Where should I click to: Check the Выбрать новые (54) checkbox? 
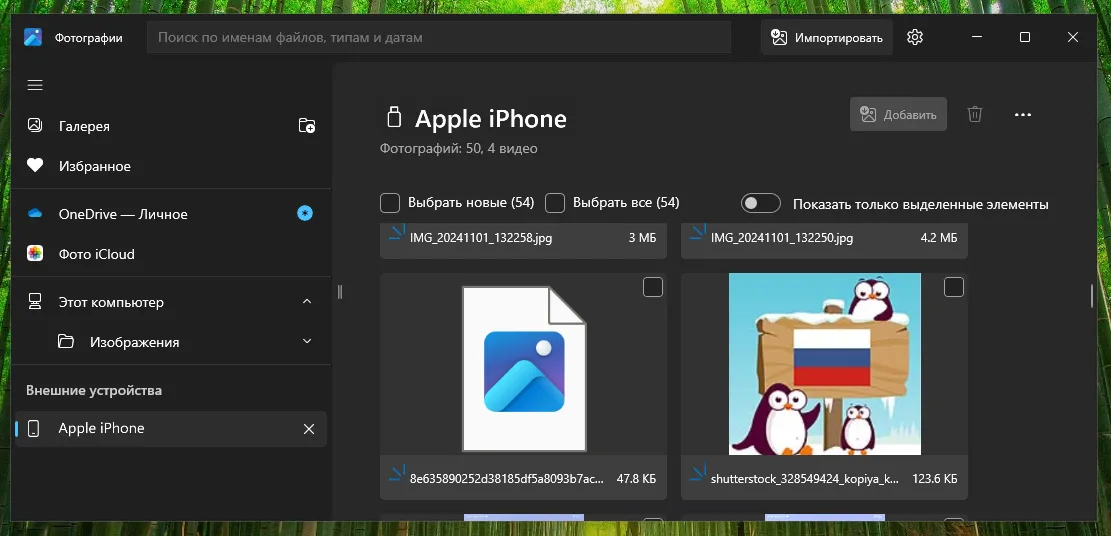tap(390, 203)
